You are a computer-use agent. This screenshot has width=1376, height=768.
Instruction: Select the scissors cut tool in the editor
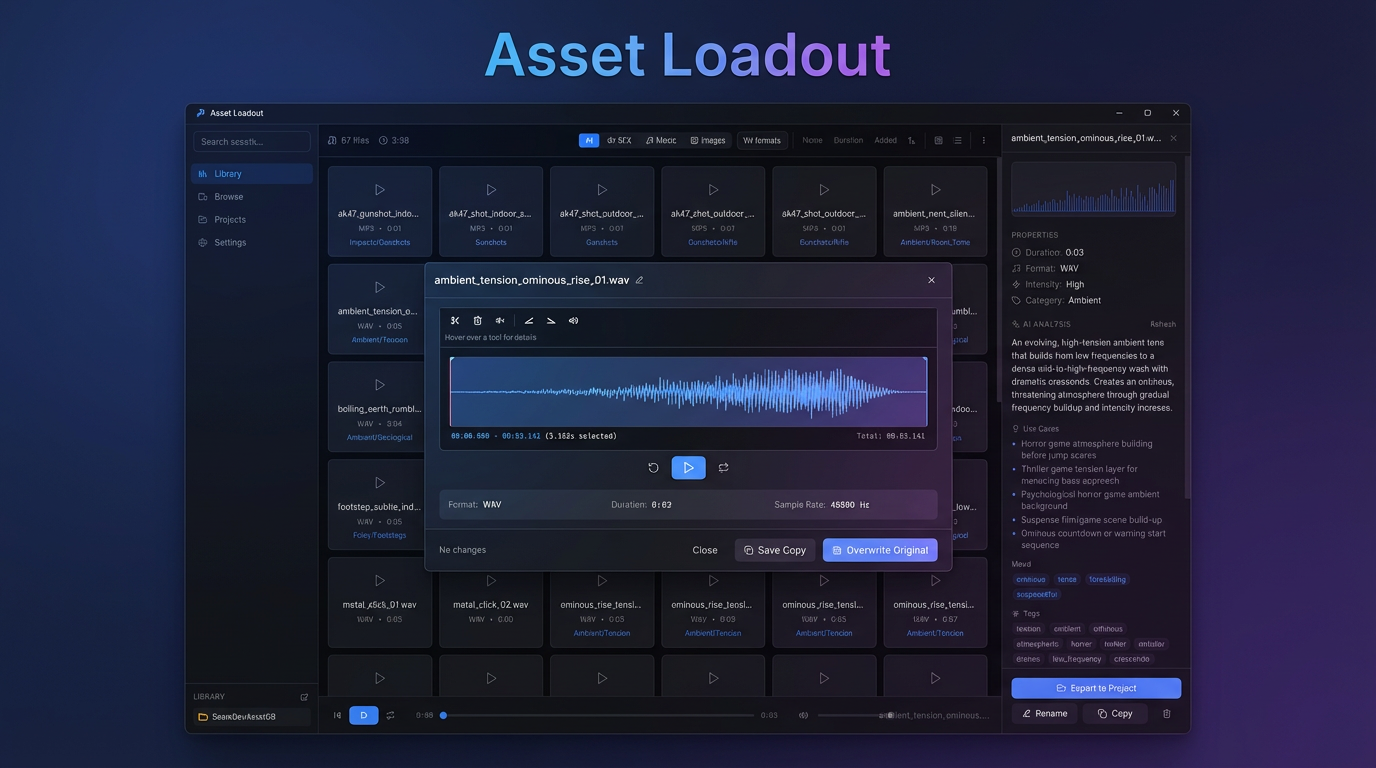click(455, 321)
